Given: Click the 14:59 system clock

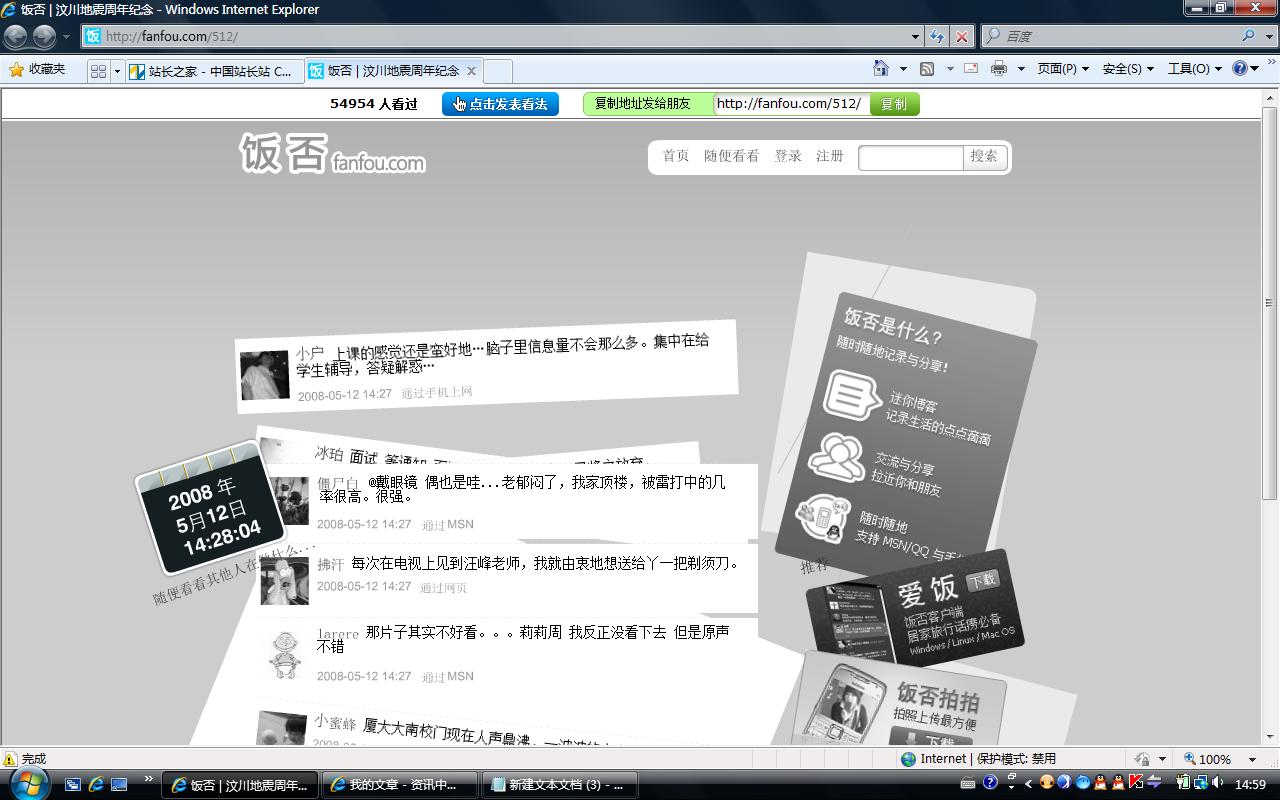Looking at the screenshot, I should coord(1250,784).
